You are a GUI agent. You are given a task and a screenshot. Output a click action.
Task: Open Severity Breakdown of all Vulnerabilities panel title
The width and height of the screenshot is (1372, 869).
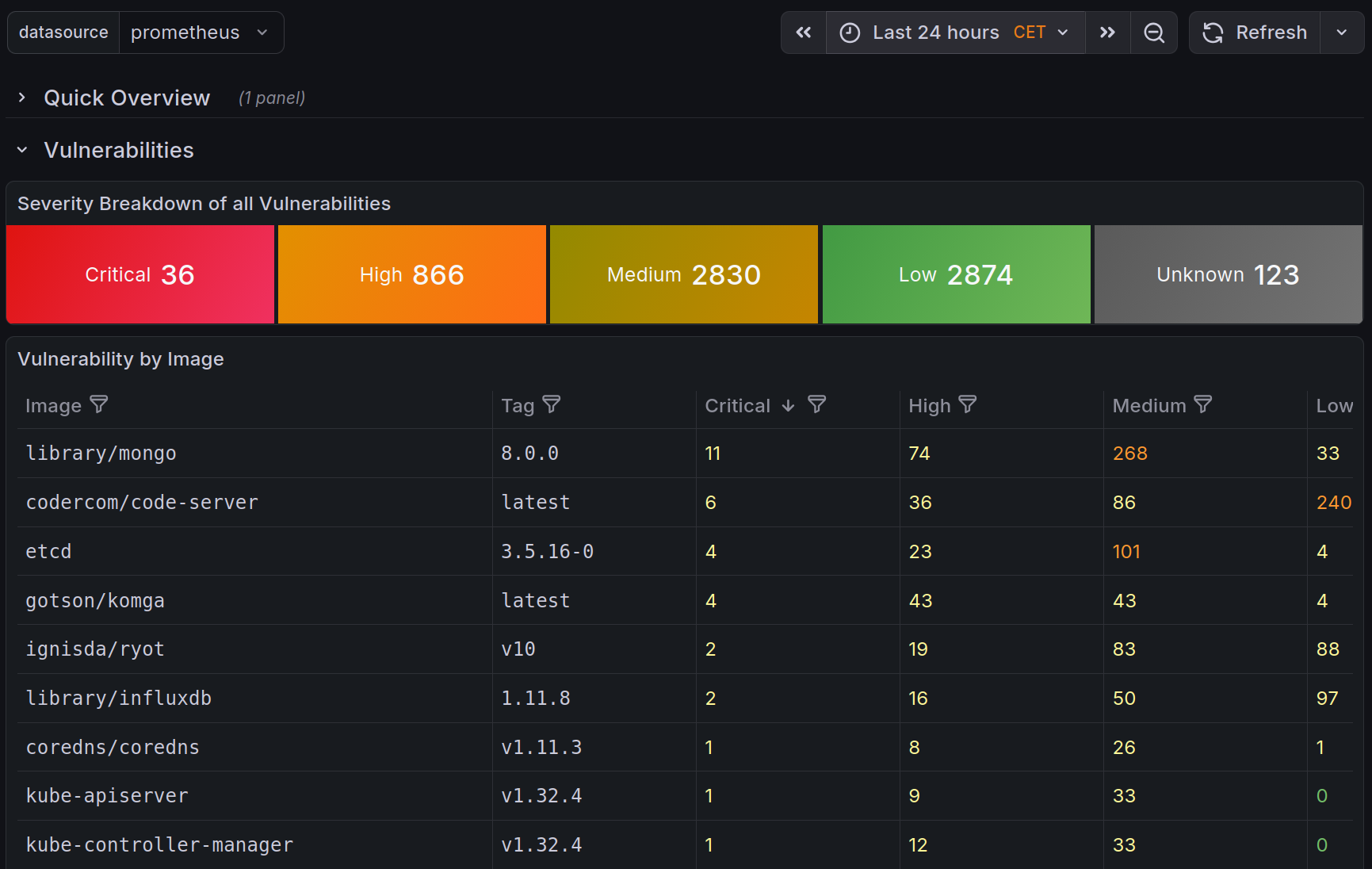click(204, 204)
